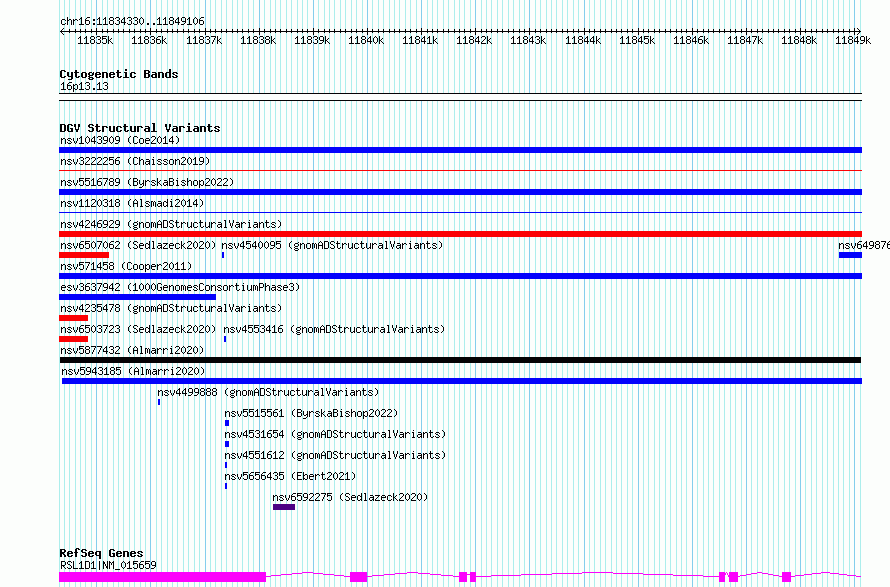This screenshot has height=587, width=890.
Task: Open variant esv3637942 1000Genomes label
Action: pyautogui.click(x=180, y=287)
